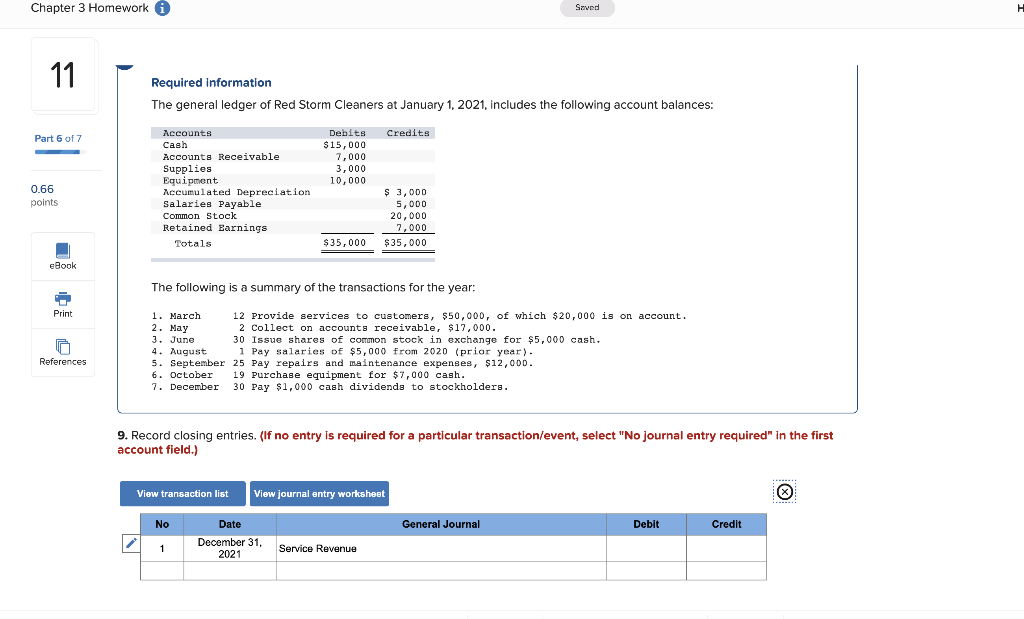Click the Part 6 of 7 link
Viewport: 1024px width, 619px height.
coord(56,138)
